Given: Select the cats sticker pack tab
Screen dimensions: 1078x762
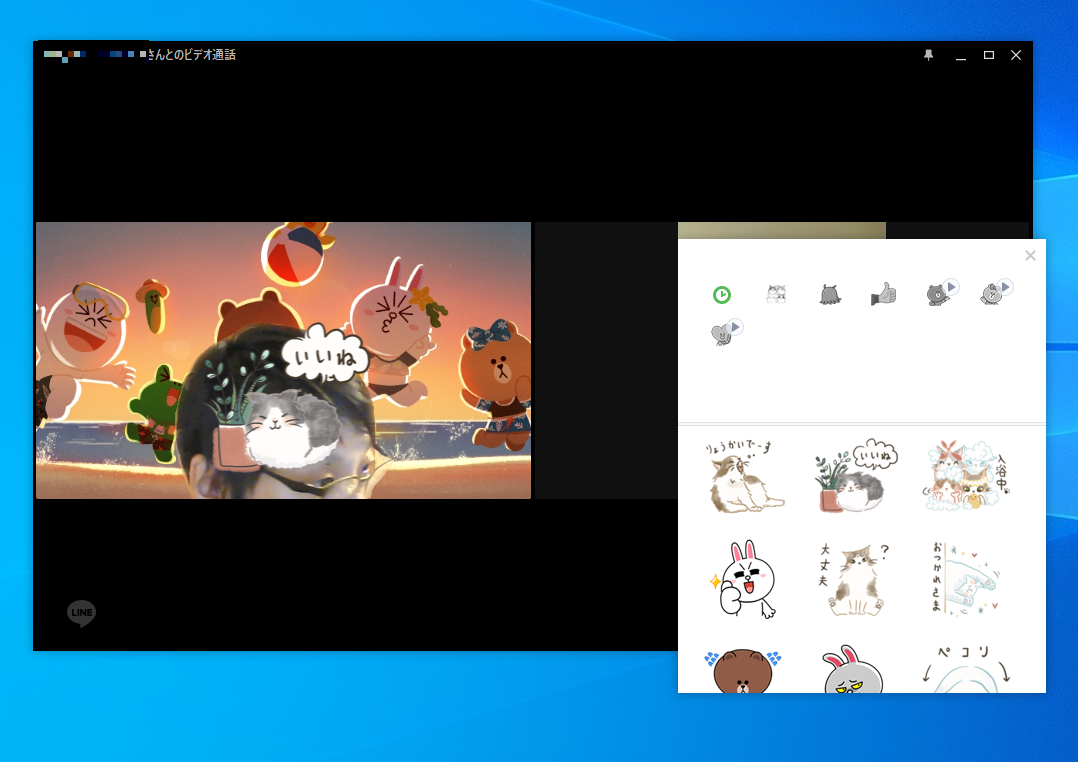Looking at the screenshot, I should click(776, 294).
